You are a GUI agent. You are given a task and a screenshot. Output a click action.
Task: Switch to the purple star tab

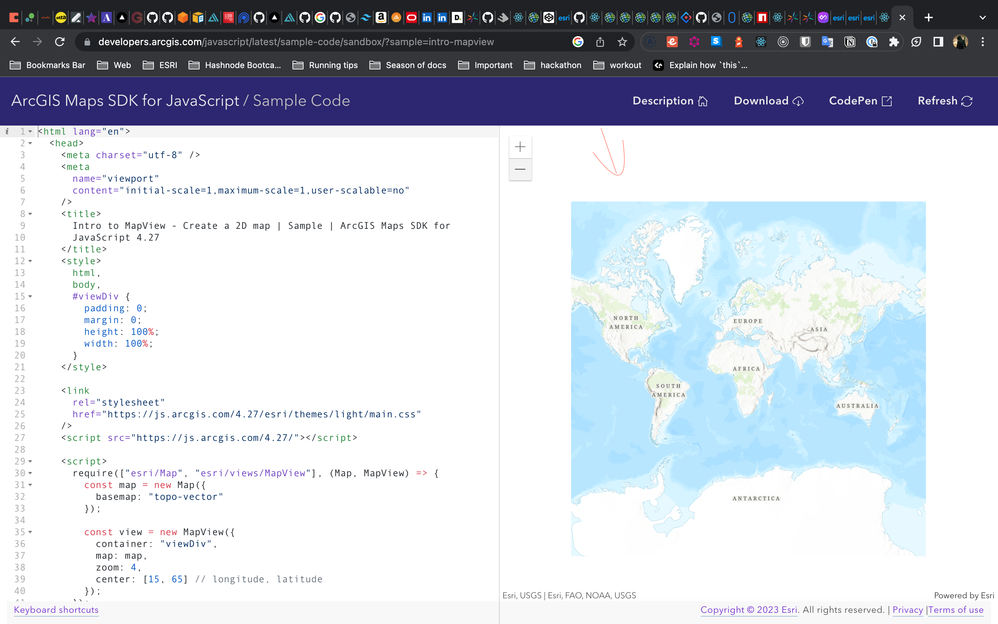coord(91,18)
